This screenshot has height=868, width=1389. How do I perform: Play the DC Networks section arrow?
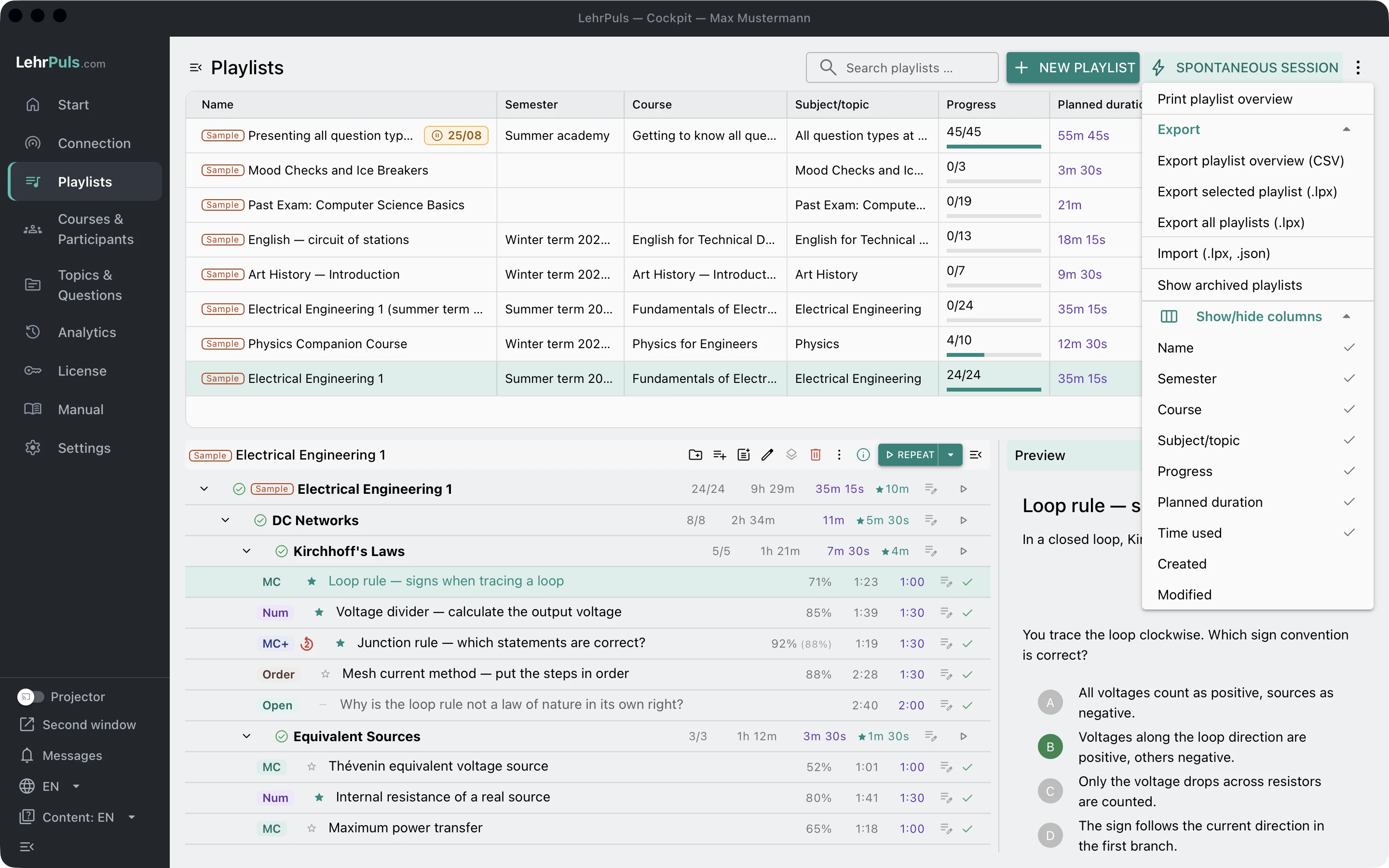[x=964, y=520]
